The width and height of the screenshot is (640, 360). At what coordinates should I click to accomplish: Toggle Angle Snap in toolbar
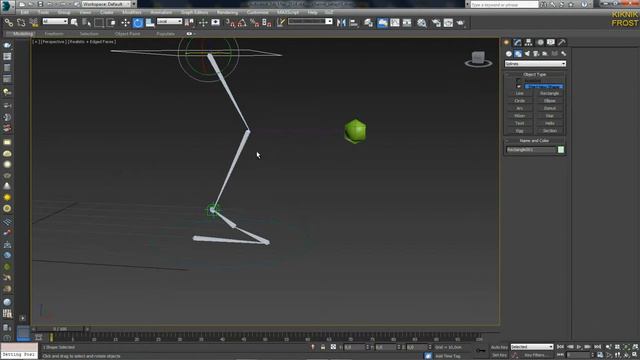click(x=242, y=23)
